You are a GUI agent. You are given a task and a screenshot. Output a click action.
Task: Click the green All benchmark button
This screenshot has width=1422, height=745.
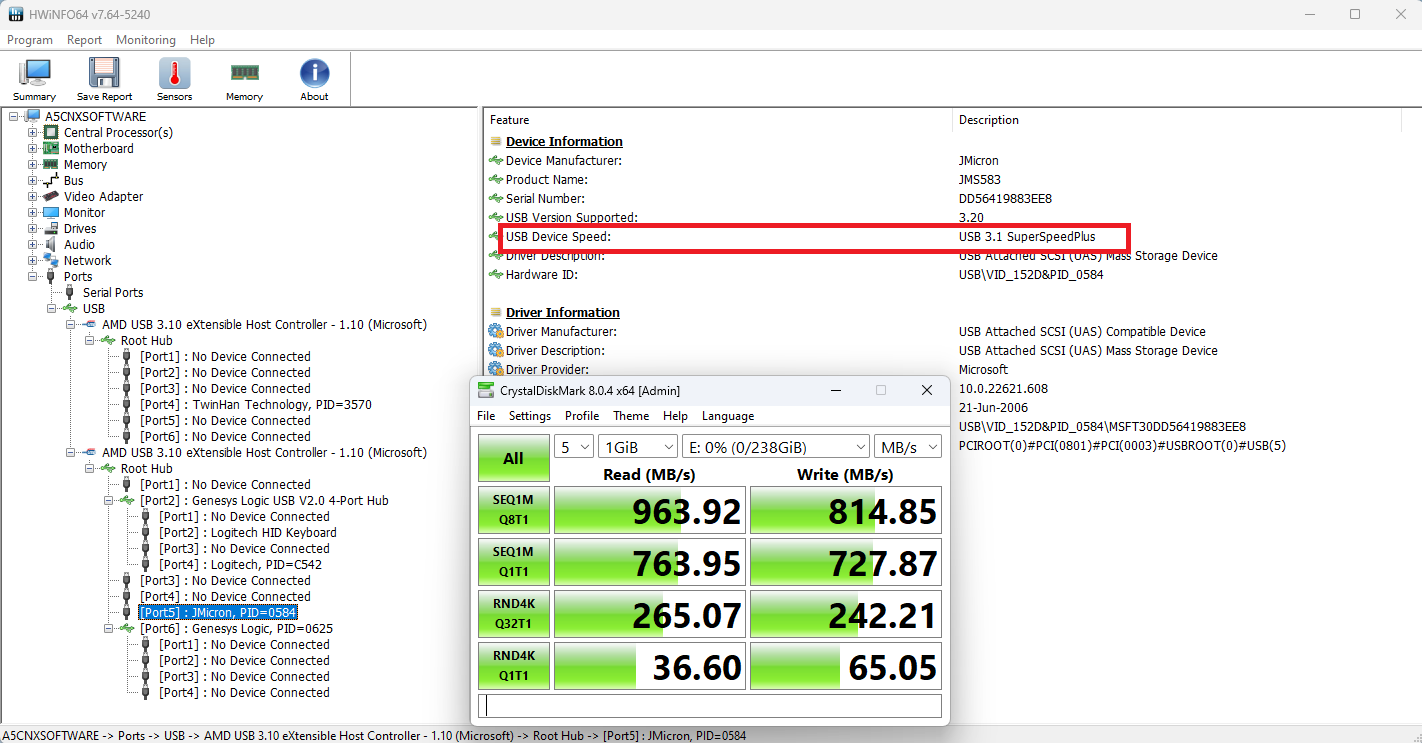[513, 458]
